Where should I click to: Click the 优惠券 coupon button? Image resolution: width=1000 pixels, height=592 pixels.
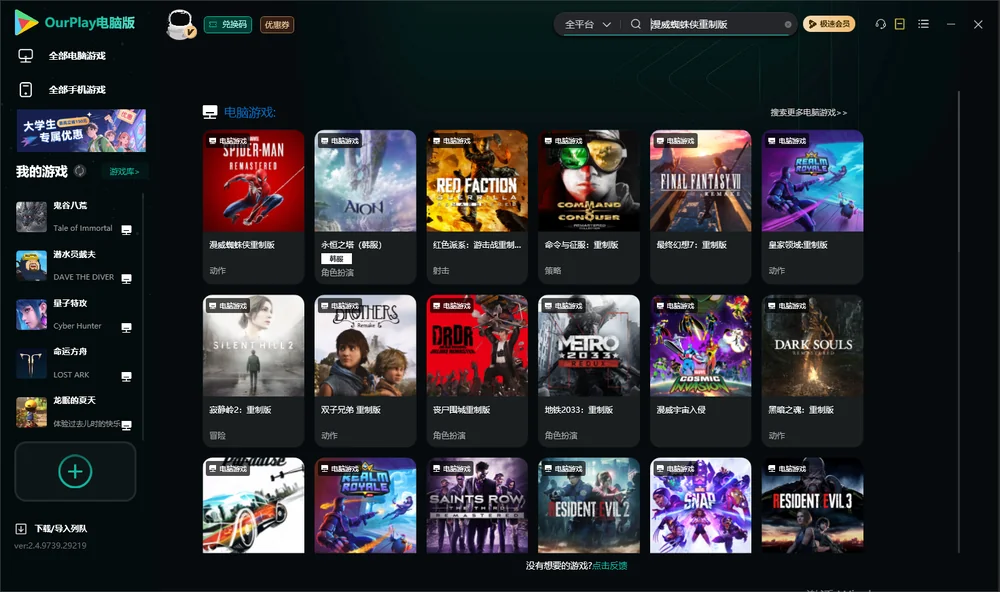(277, 25)
